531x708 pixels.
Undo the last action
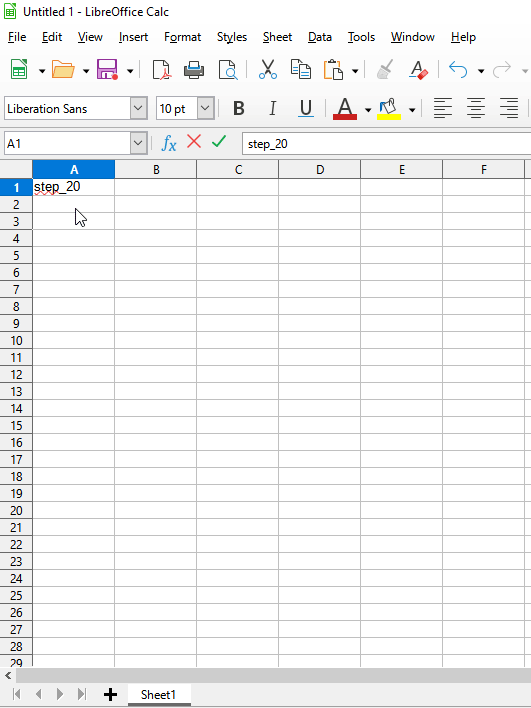click(458, 70)
